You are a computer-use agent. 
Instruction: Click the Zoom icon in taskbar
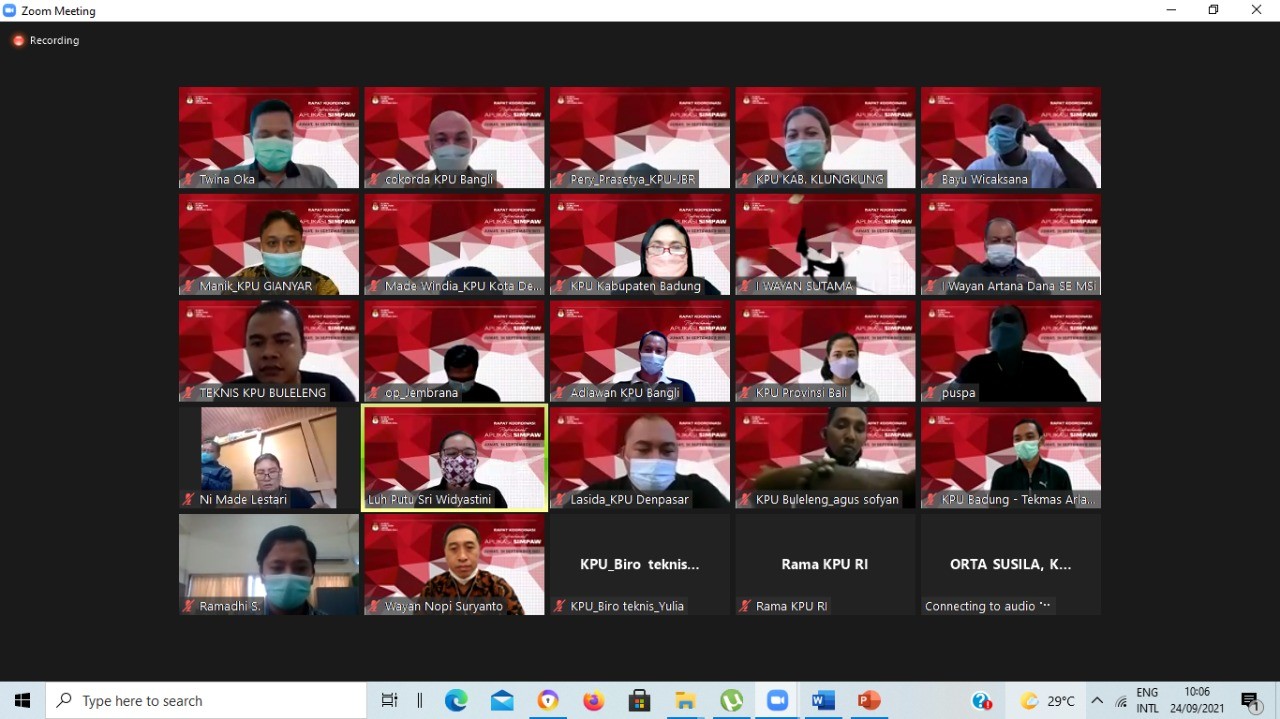tap(778, 701)
